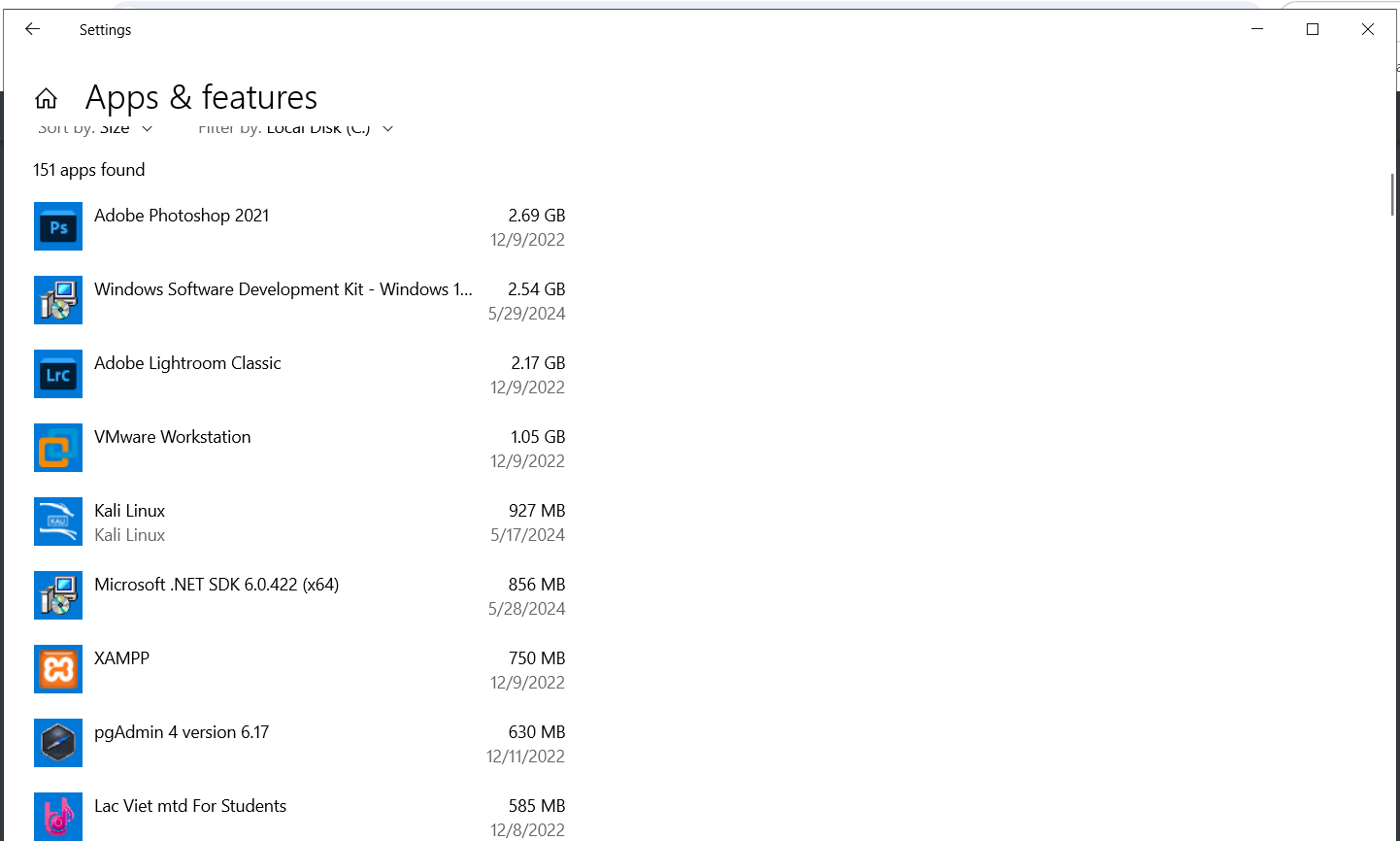Viewport: 1400px width, 841px height.
Task: Click the 151 apps found text
Action: (89, 170)
